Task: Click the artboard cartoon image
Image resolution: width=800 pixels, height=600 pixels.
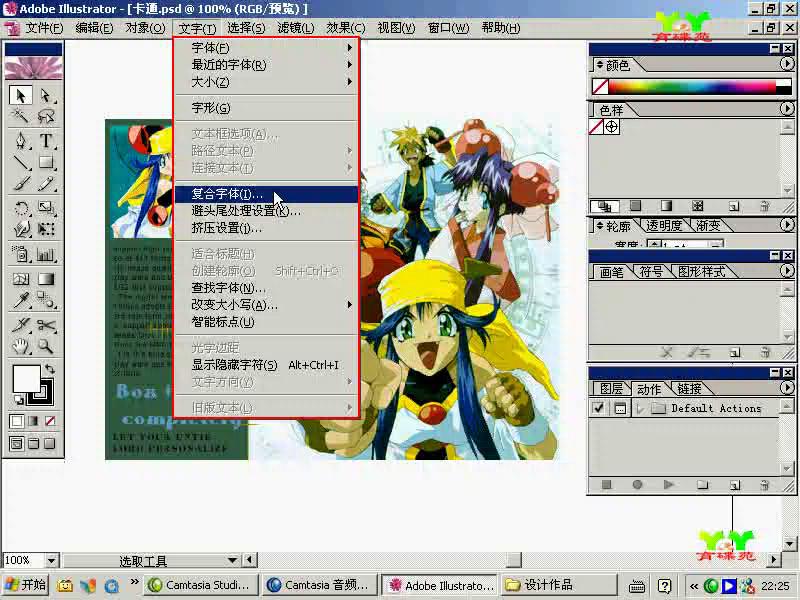Action: point(332,290)
